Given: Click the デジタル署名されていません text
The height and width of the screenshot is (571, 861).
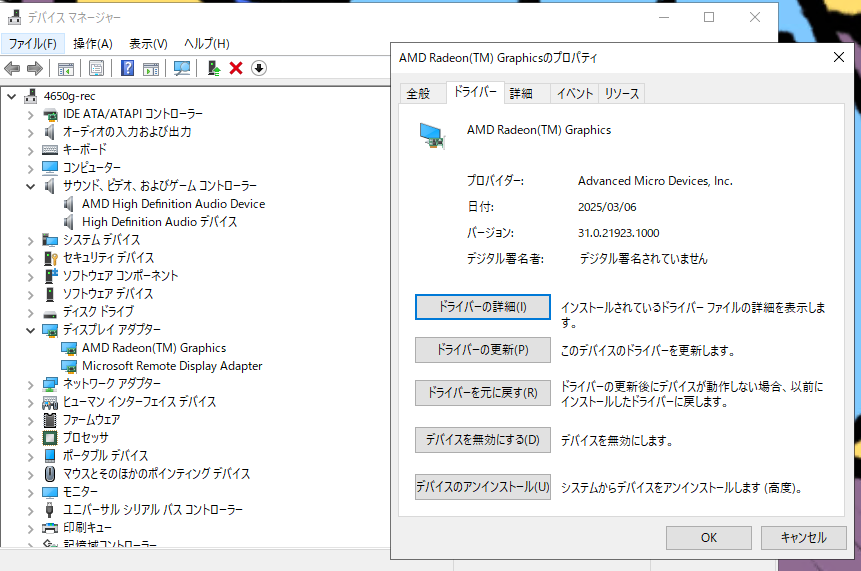Looking at the screenshot, I should click(643, 259).
